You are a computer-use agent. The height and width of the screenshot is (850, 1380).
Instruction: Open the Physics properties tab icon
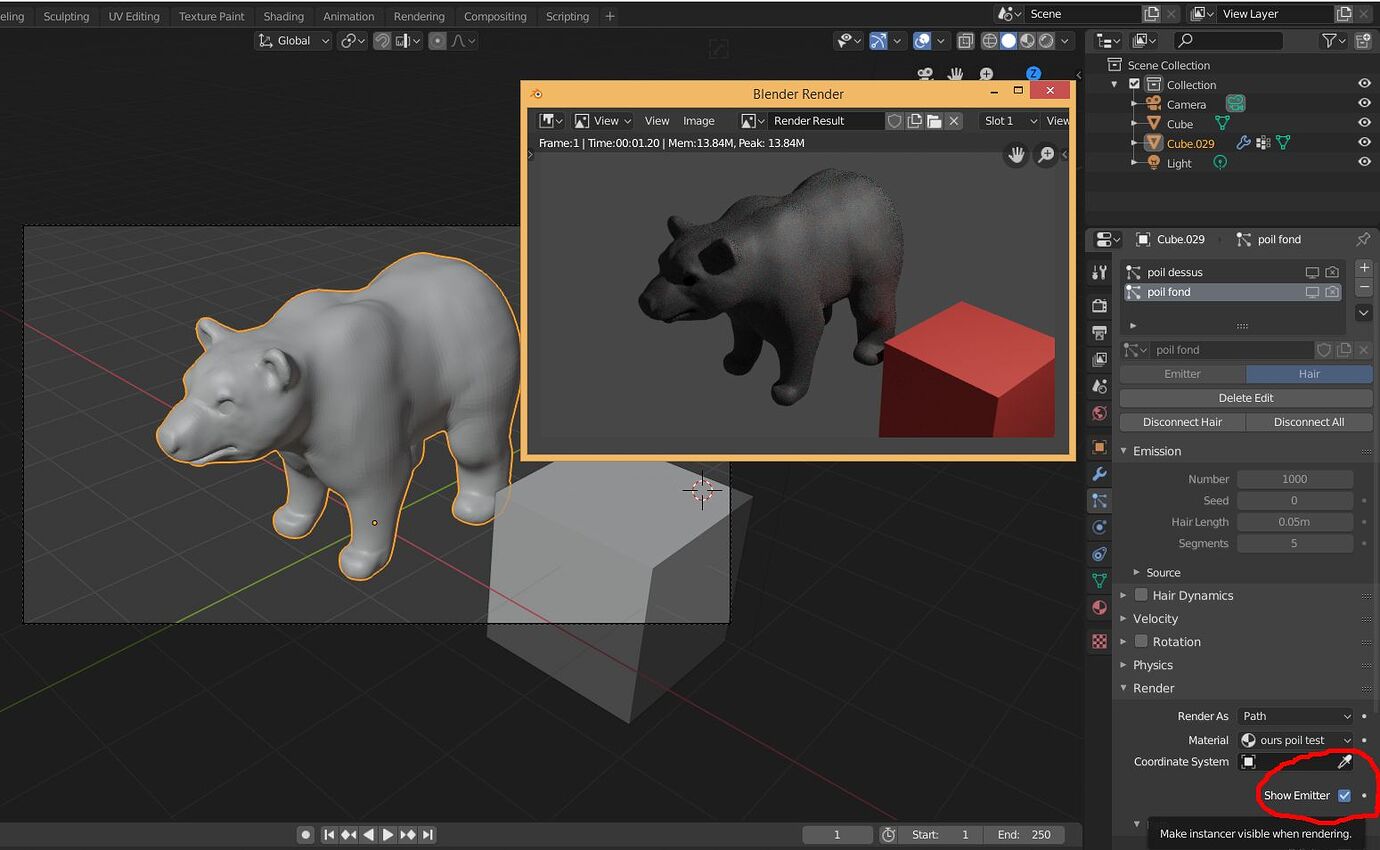pyautogui.click(x=1099, y=527)
